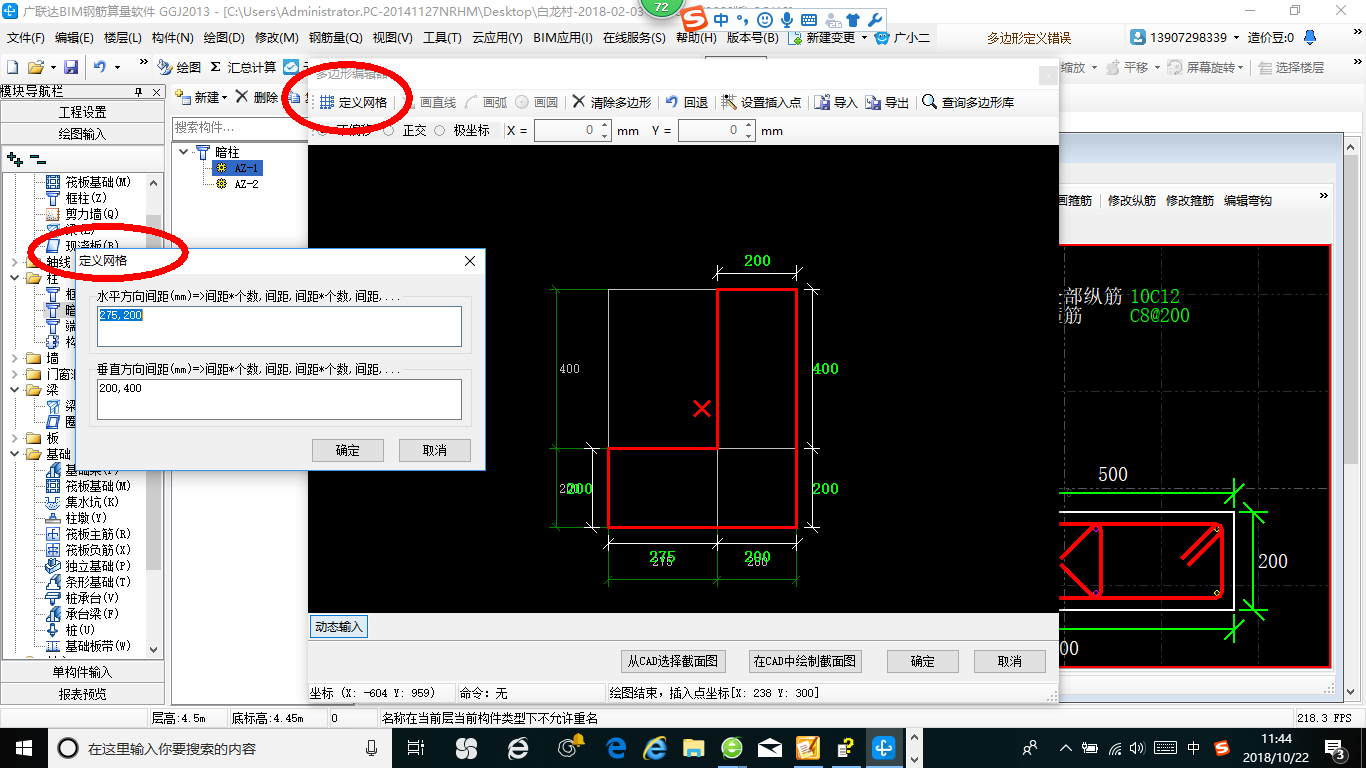Viewport: 1366px width, 768px height.
Task: Click horizontal spacing field containing 275,200
Action: coord(279,326)
